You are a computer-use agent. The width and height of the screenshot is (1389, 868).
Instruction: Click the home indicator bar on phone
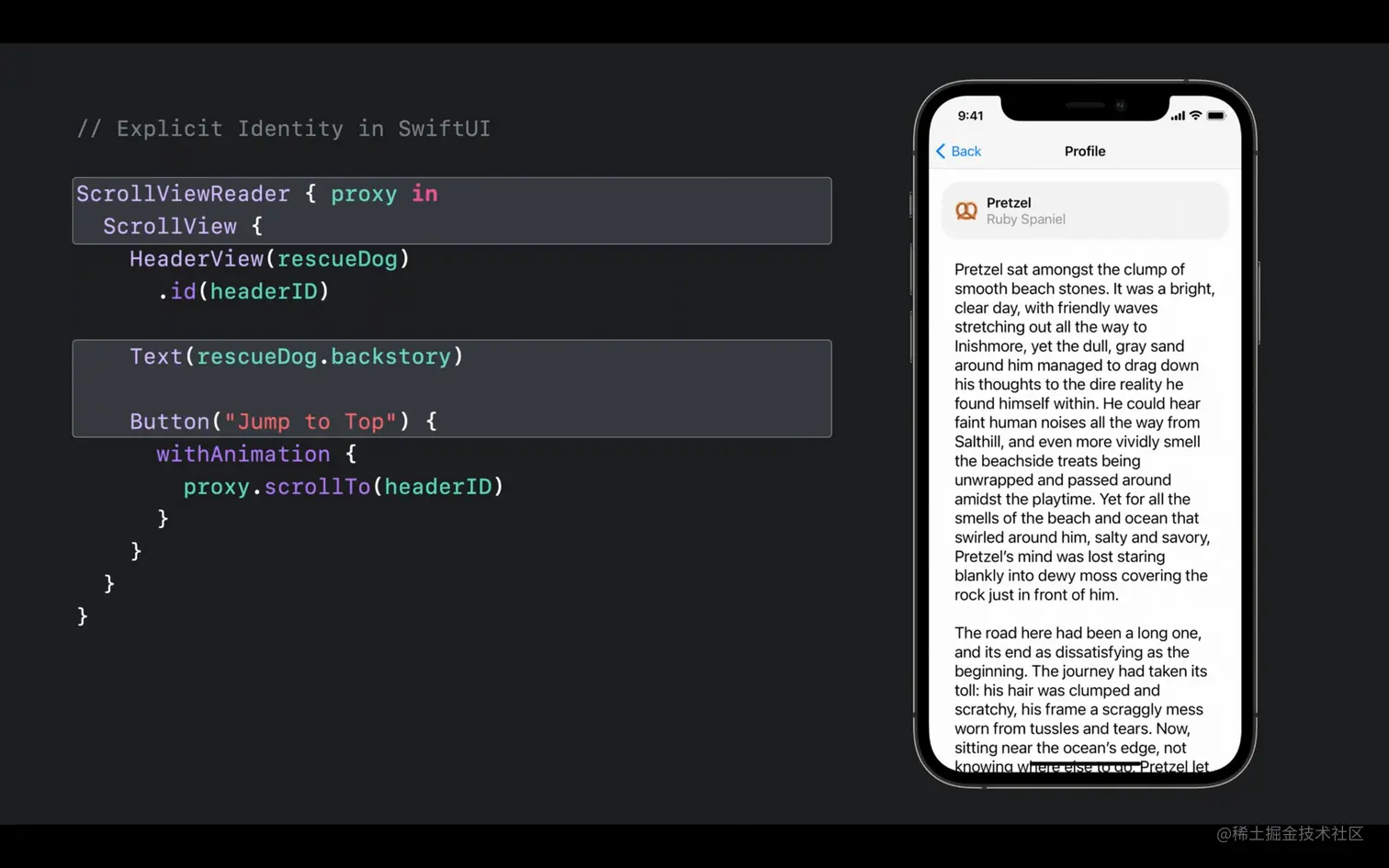(1085, 763)
